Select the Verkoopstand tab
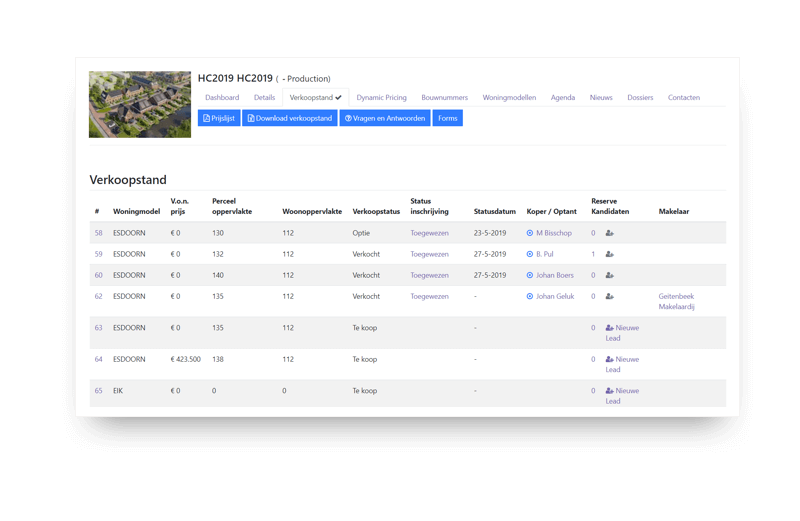 pos(315,97)
